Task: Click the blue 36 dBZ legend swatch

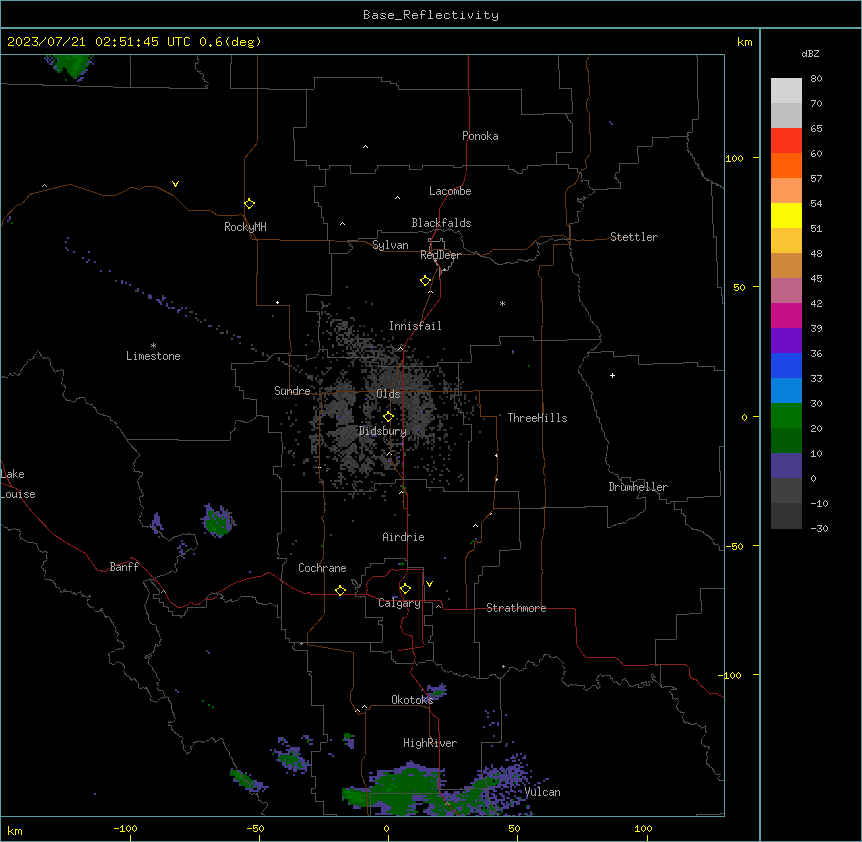Action: point(786,365)
